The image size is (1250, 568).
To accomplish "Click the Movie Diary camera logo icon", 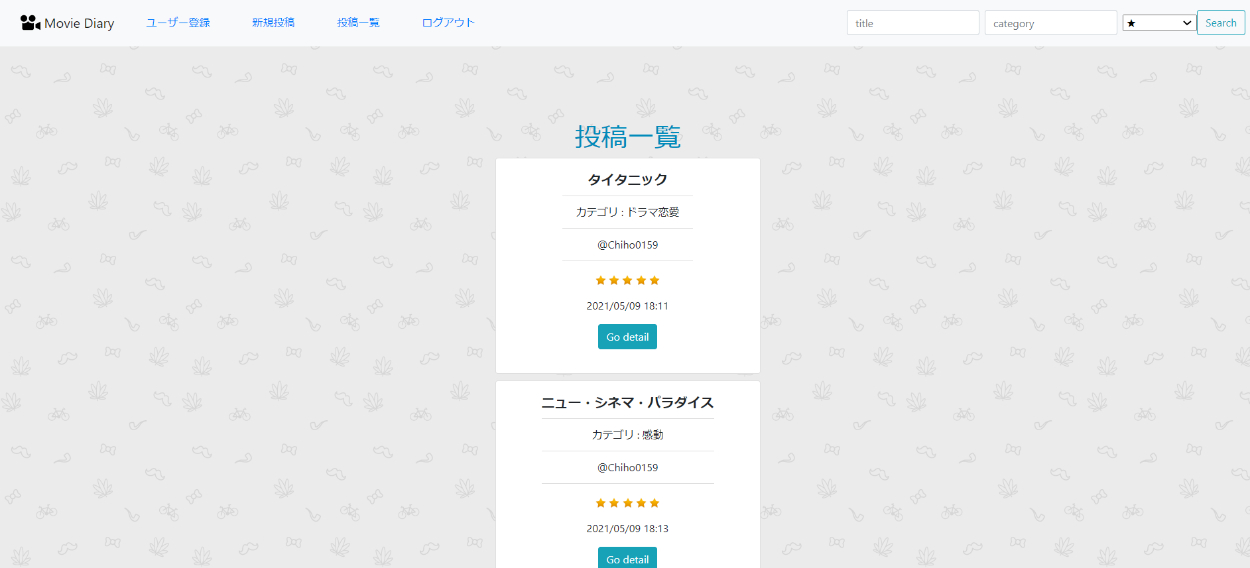I will [x=30, y=22].
